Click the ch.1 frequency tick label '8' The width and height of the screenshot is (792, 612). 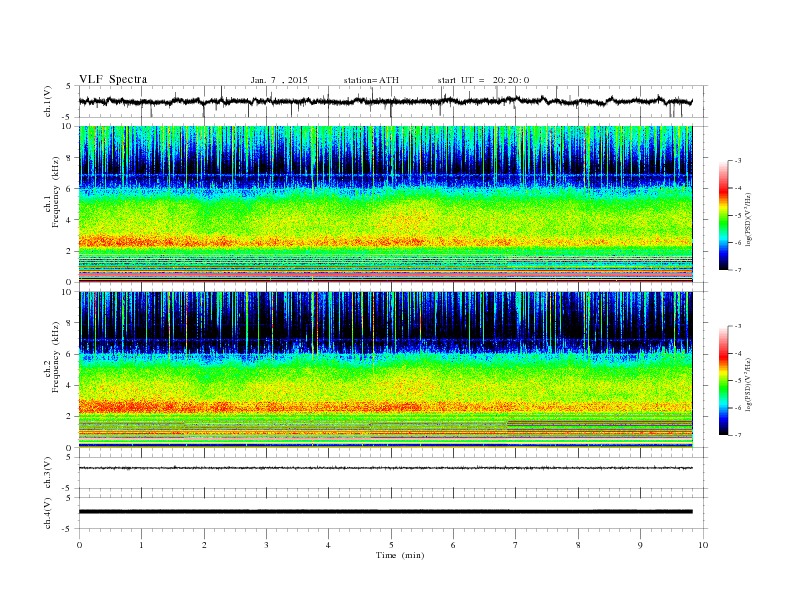click(70, 158)
